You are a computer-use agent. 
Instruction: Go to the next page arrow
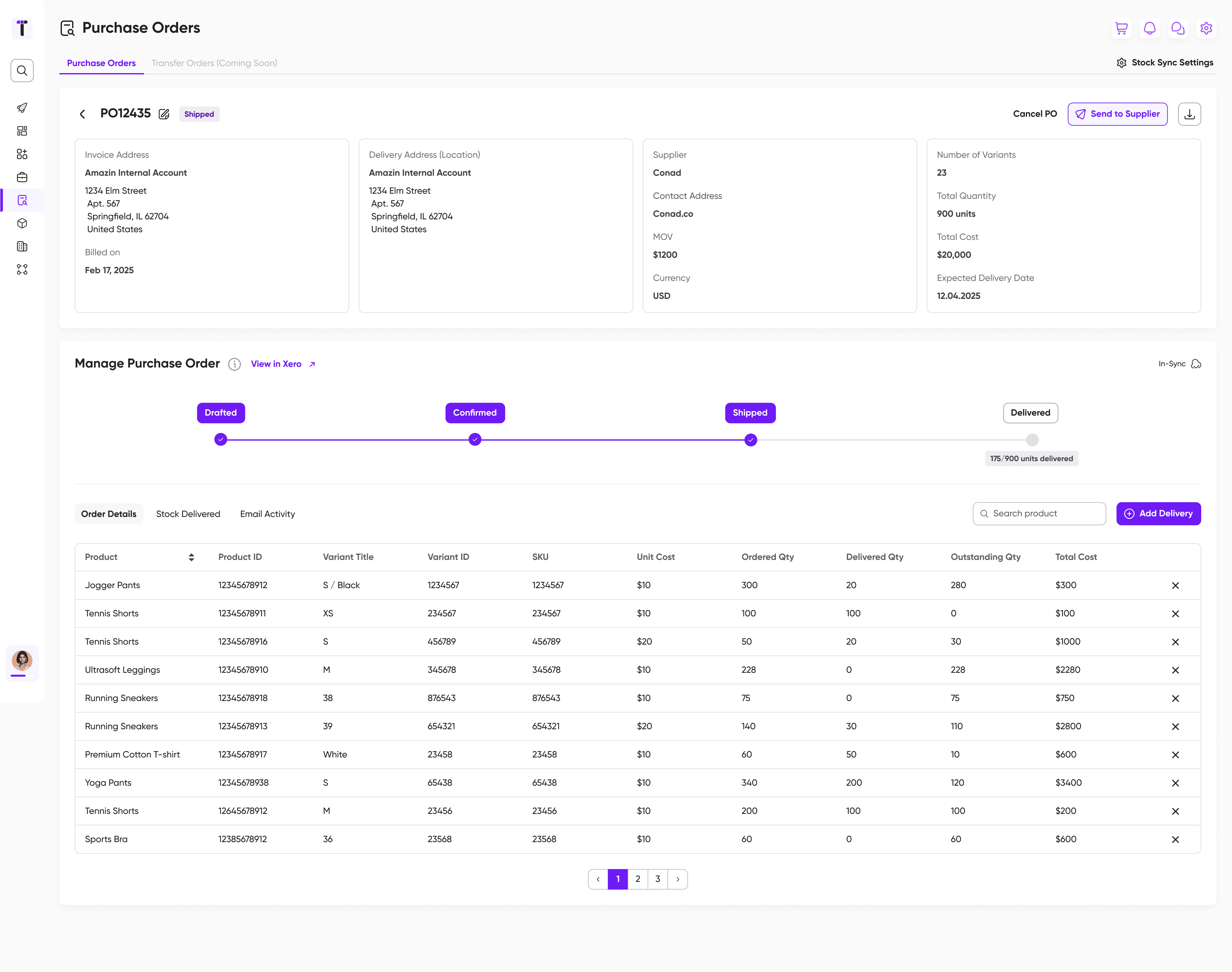pos(678,879)
